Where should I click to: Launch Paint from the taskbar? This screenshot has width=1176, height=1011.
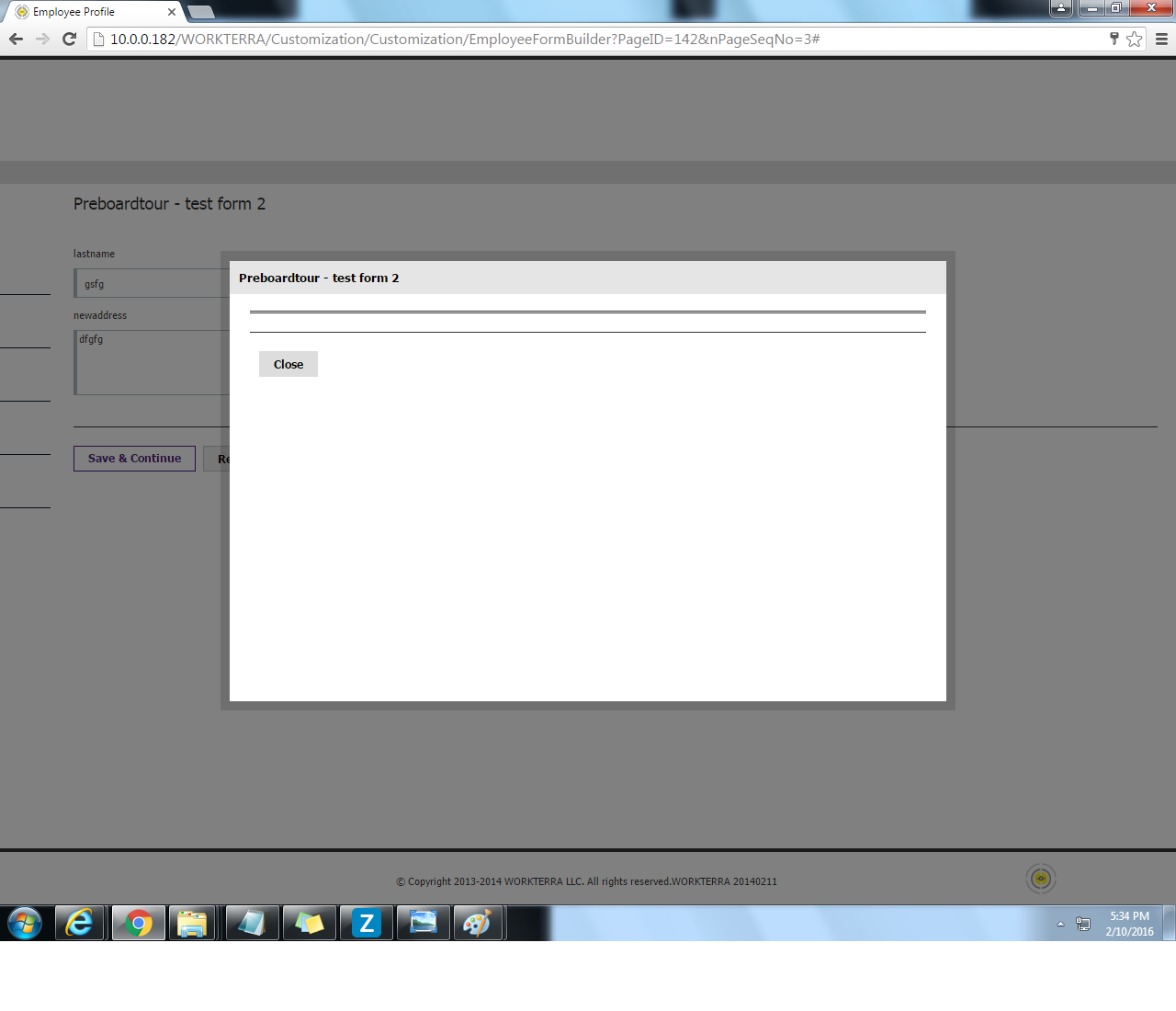479,923
